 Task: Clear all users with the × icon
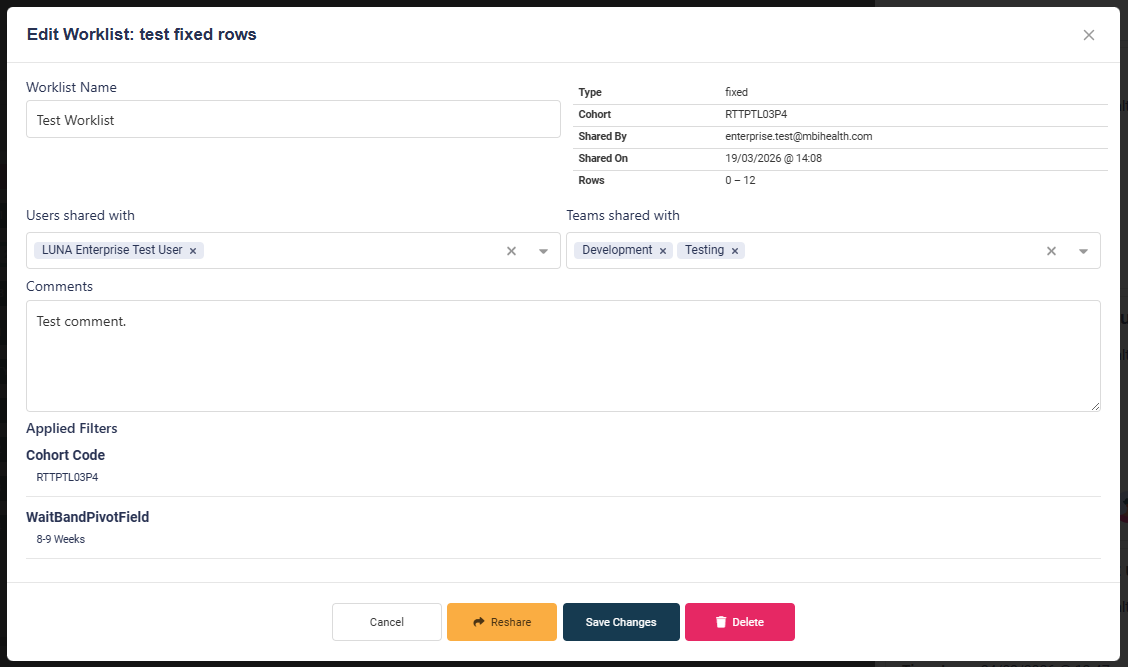click(511, 251)
